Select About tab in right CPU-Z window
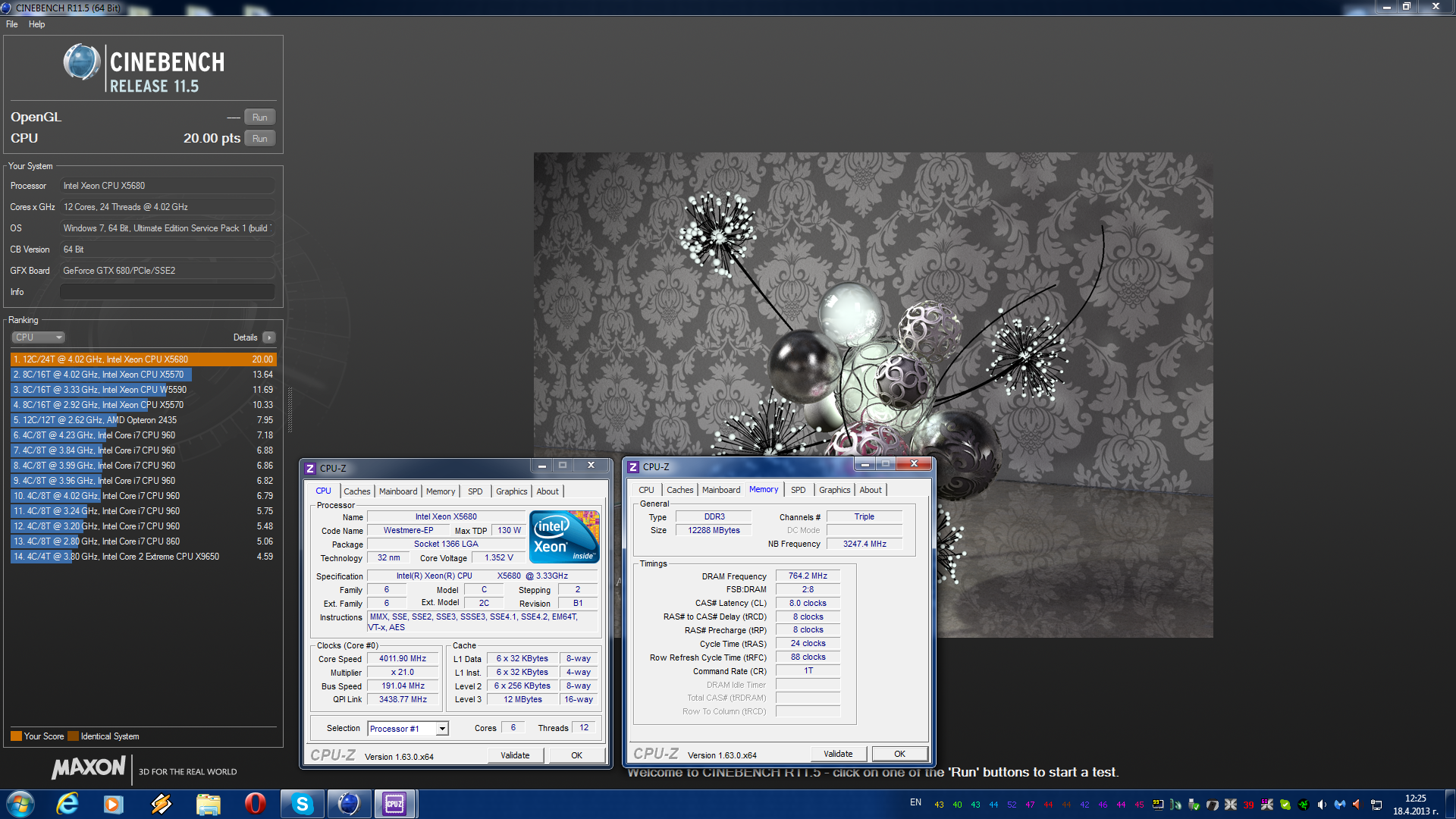1456x819 pixels. point(871,490)
